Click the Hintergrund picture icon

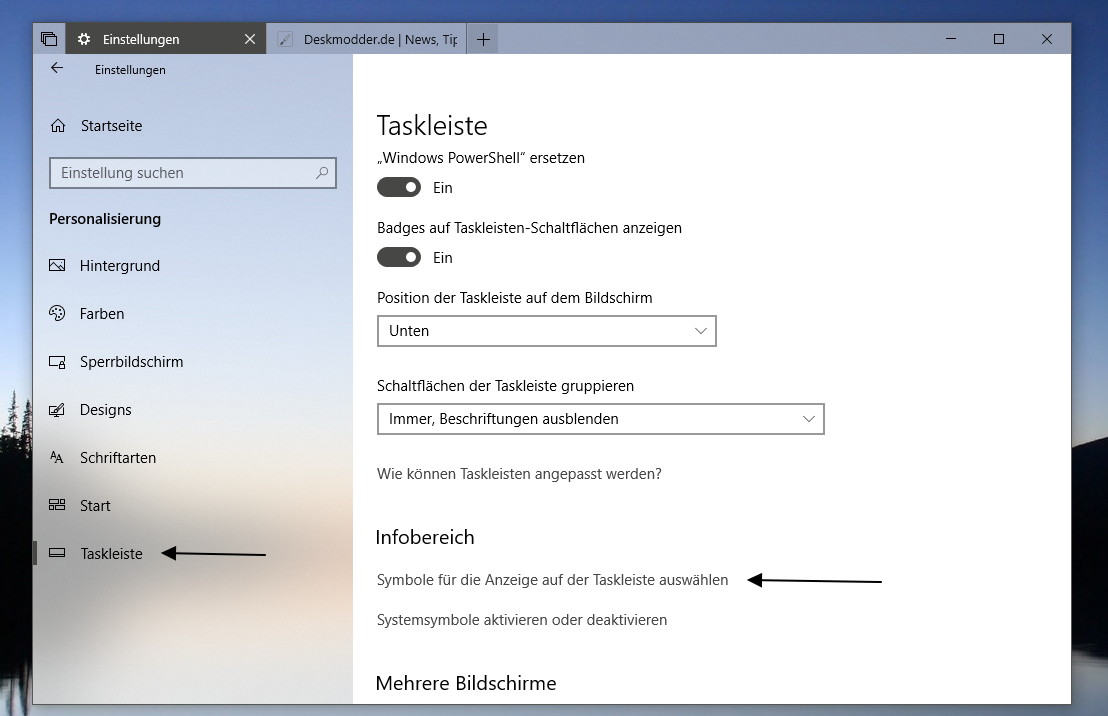tap(57, 265)
